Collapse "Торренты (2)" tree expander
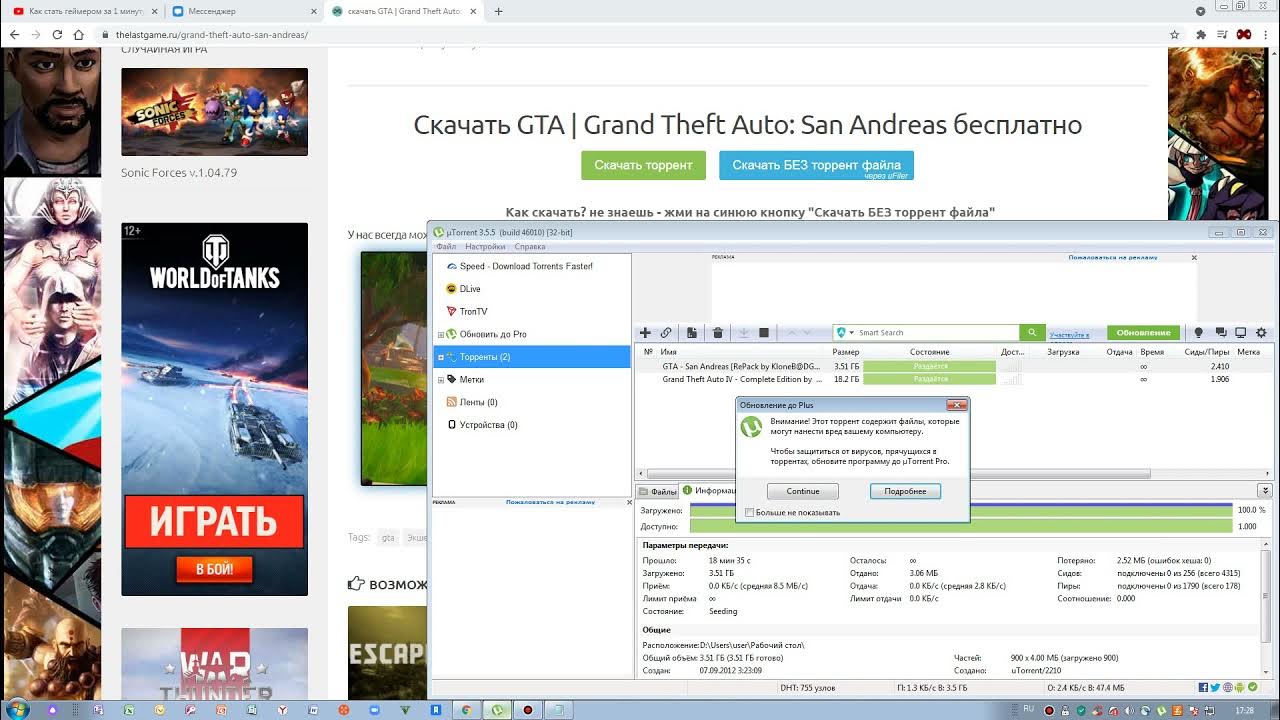The width and height of the screenshot is (1280, 720). (441, 357)
